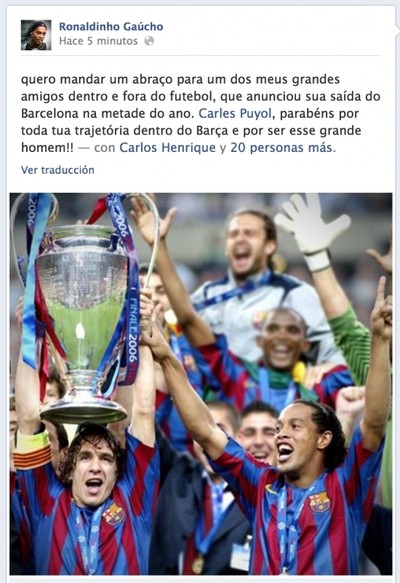
Task: Click the club crest on the left player's shirt
Action: (x=114, y=514)
